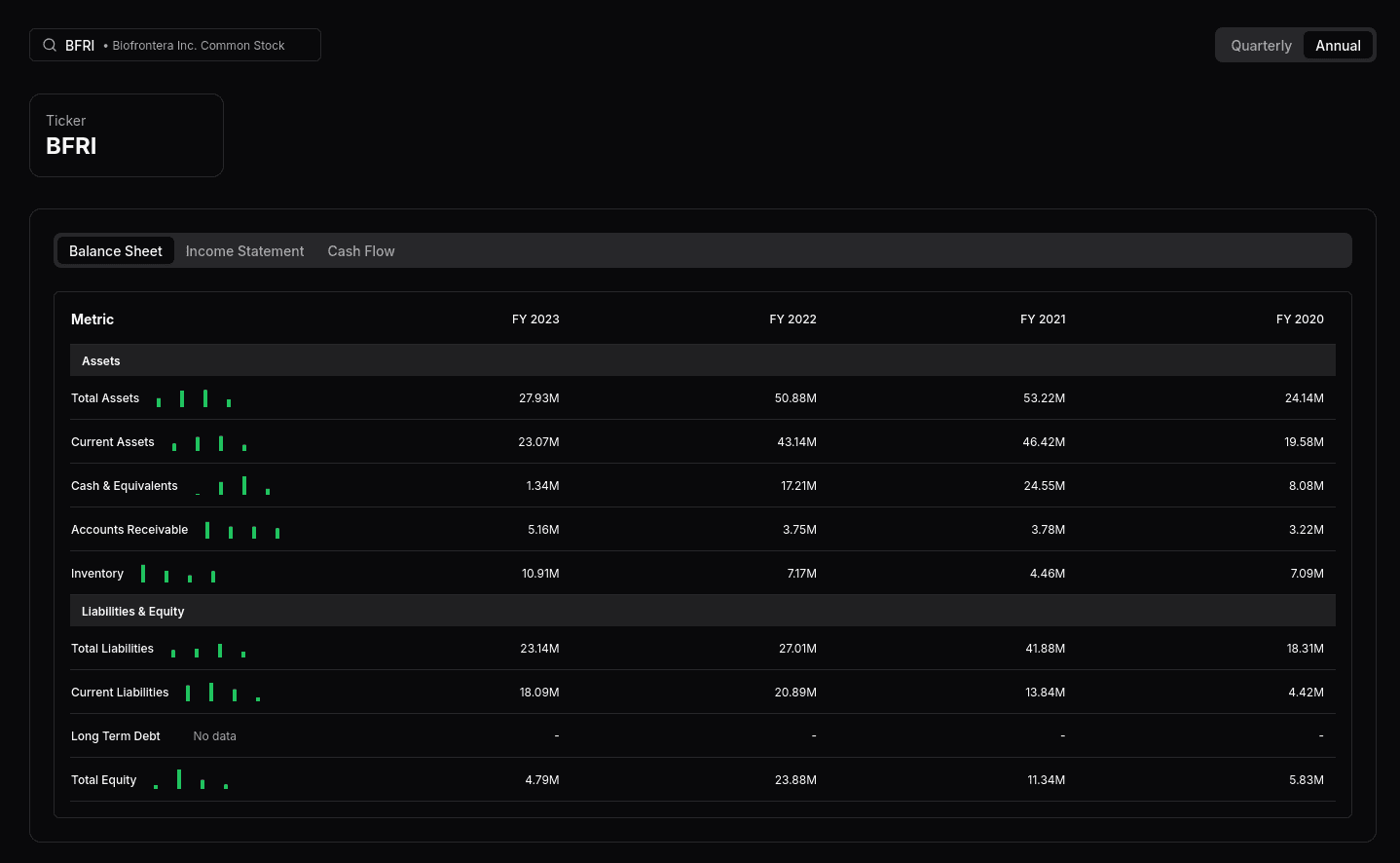This screenshot has width=1400, height=863.
Task: Select the Current Liabilities row label
Action: (120, 693)
